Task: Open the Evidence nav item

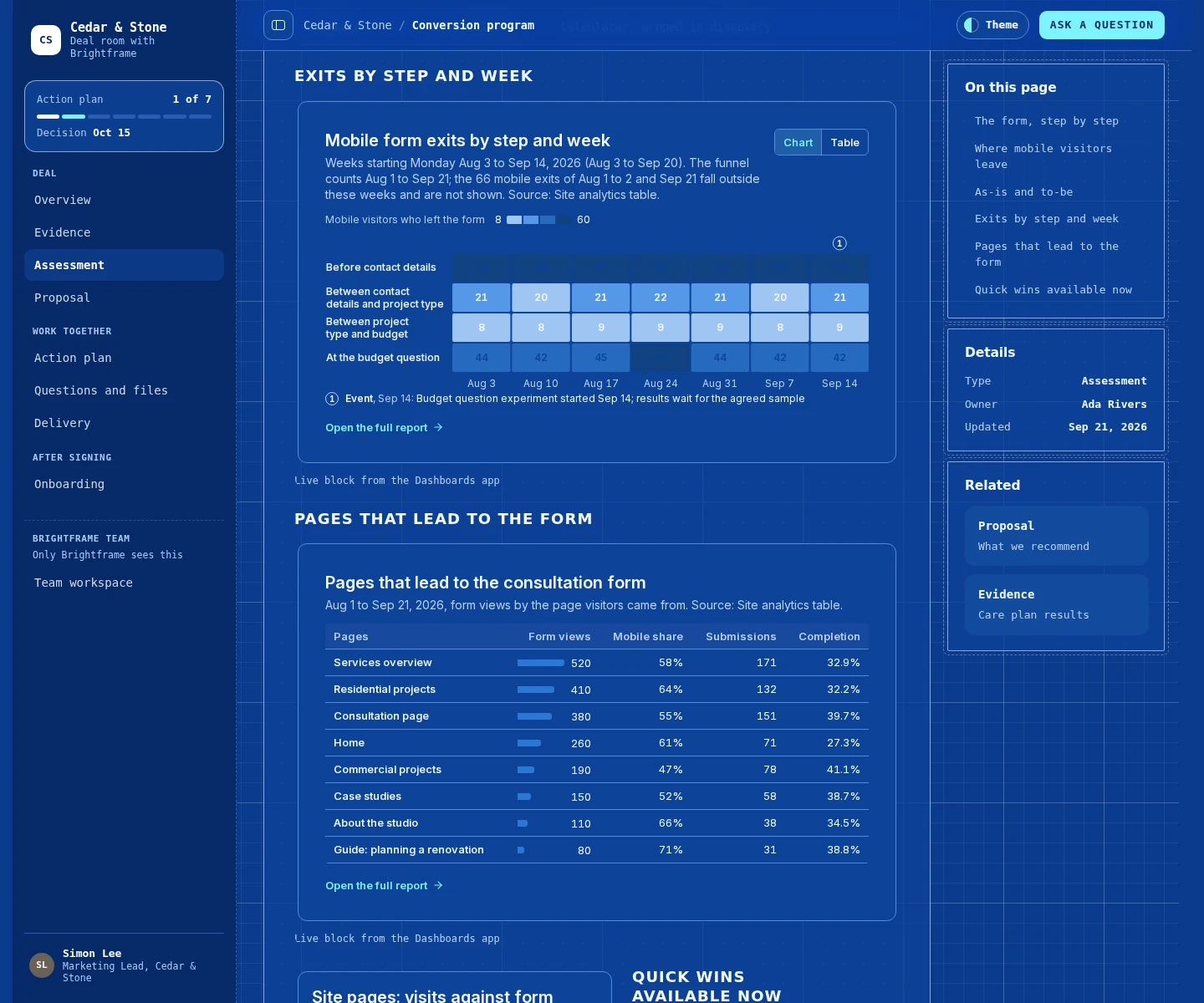Action: click(x=124, y=232)
